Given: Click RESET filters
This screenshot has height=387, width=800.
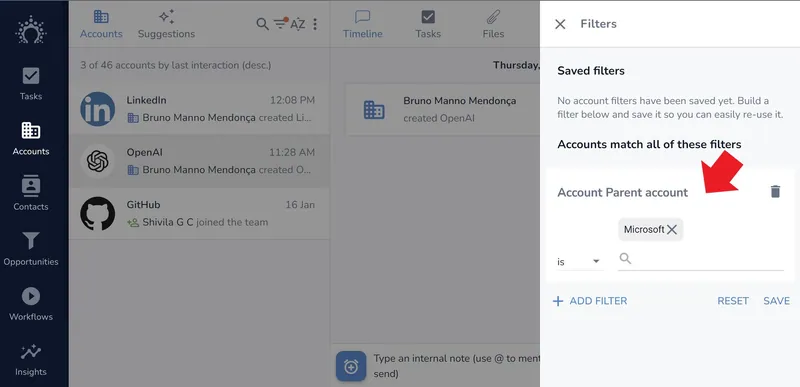Looking at the screenshot, I should point(733,301).
